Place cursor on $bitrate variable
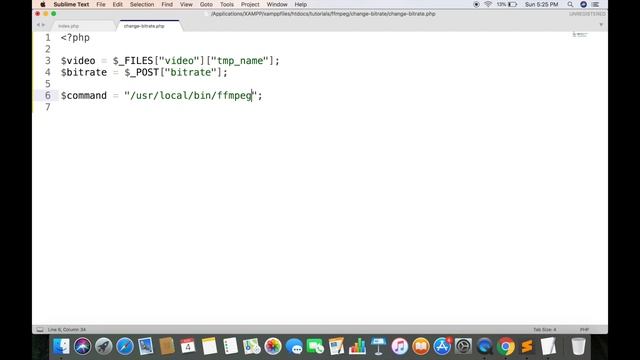Image resolution: width=640 pixels, height=360 pixels. point(84,72)
